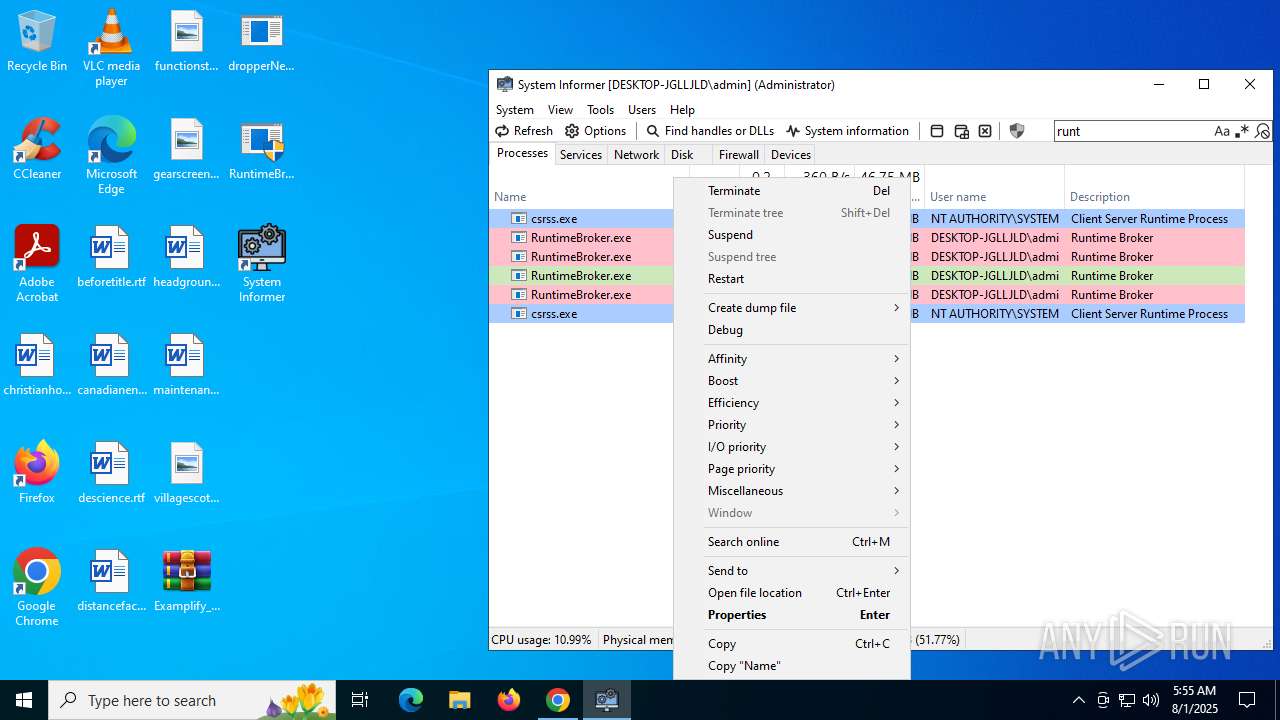Click Windows Start button
1280x720 pixels.
tap(24, 700)
